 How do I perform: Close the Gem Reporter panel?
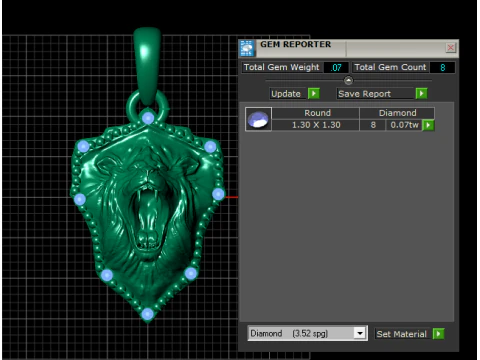pyautogui.click(x=451, y=48)
